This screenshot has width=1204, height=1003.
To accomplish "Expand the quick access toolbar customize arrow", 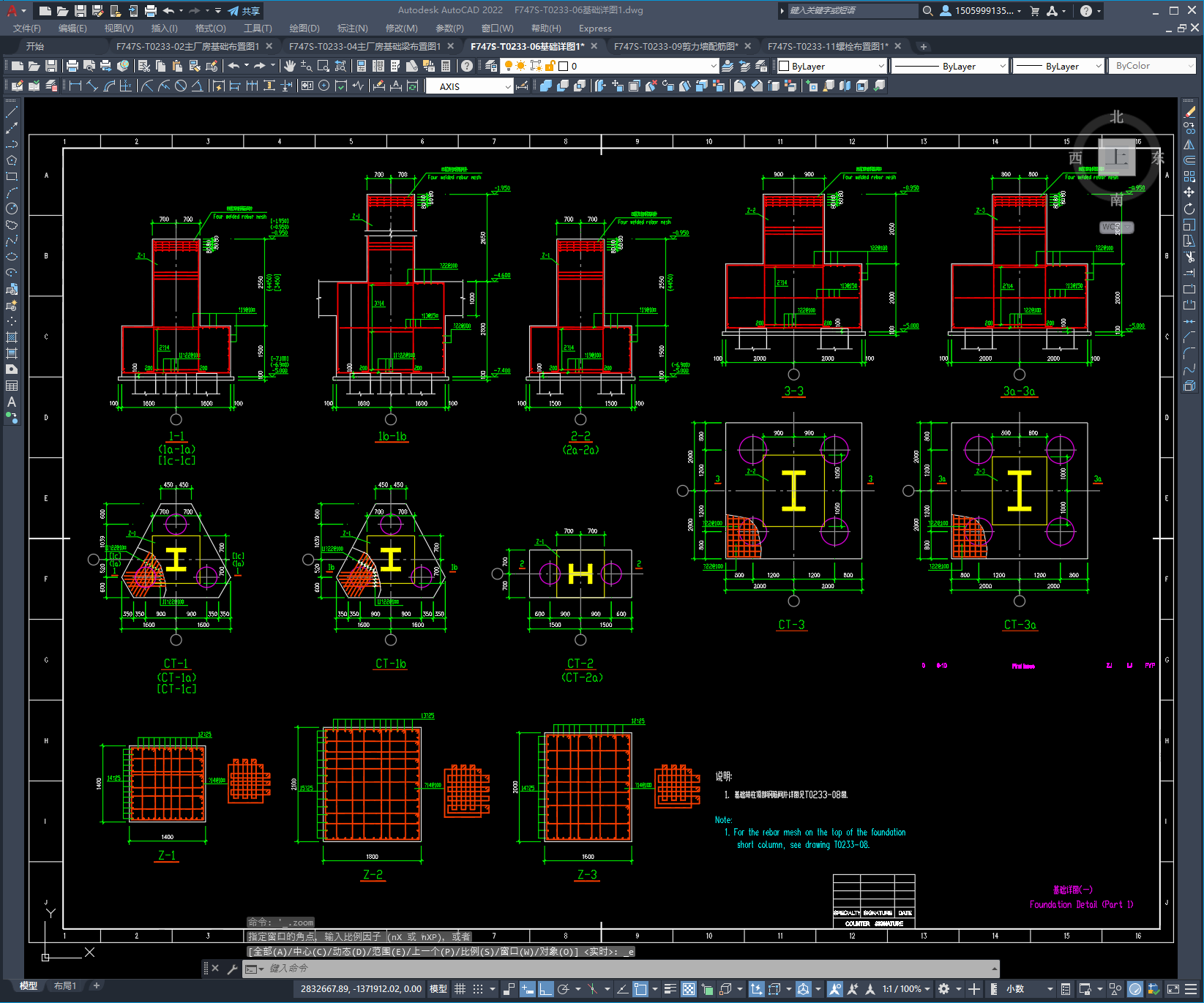I will click(218, 11).
